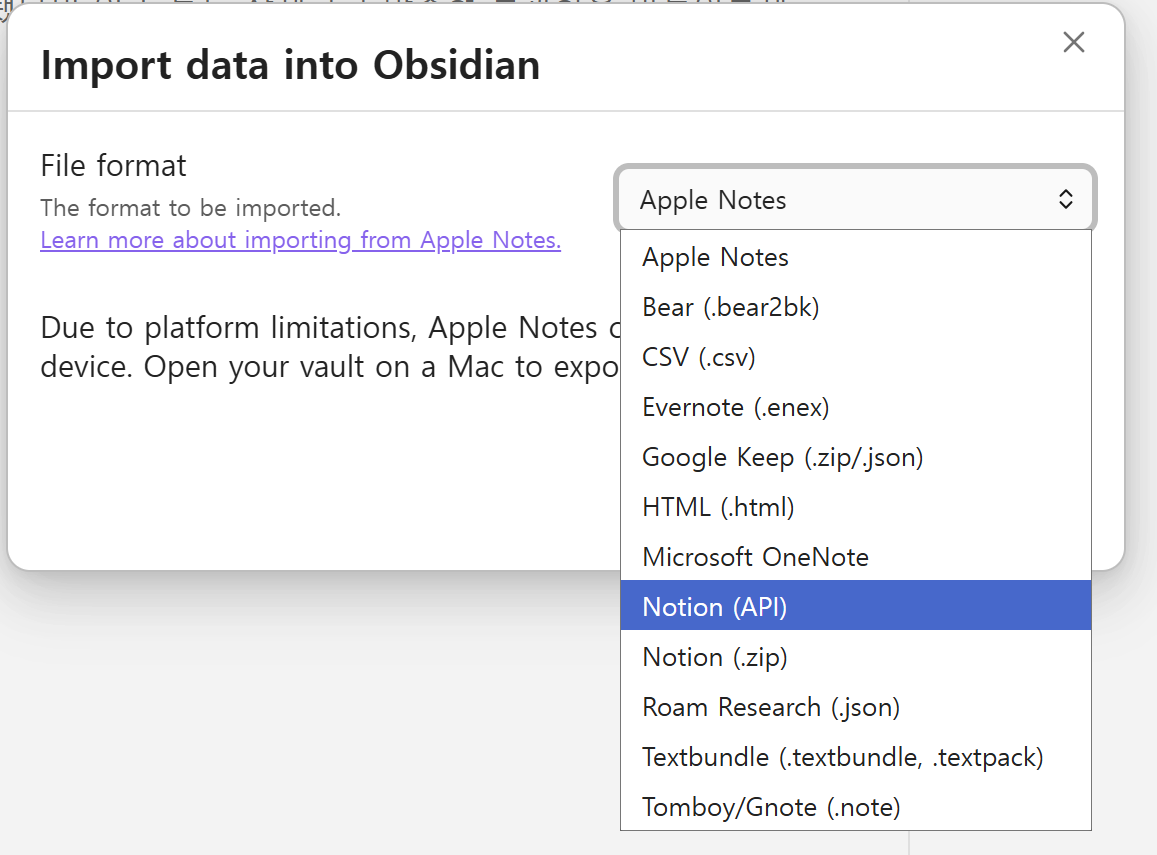
Task: Pick Evernote (.enex) format
Action: [855, 407]
